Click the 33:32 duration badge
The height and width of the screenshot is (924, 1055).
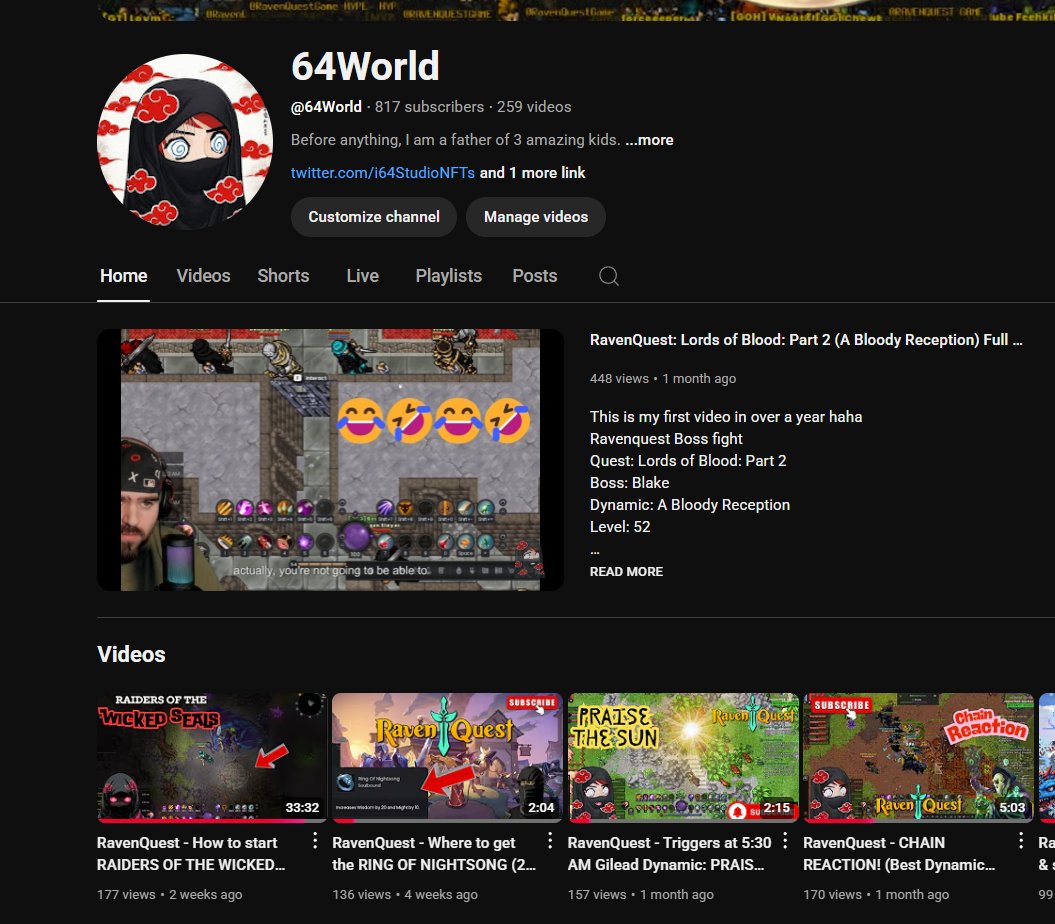tap(302, 807)
